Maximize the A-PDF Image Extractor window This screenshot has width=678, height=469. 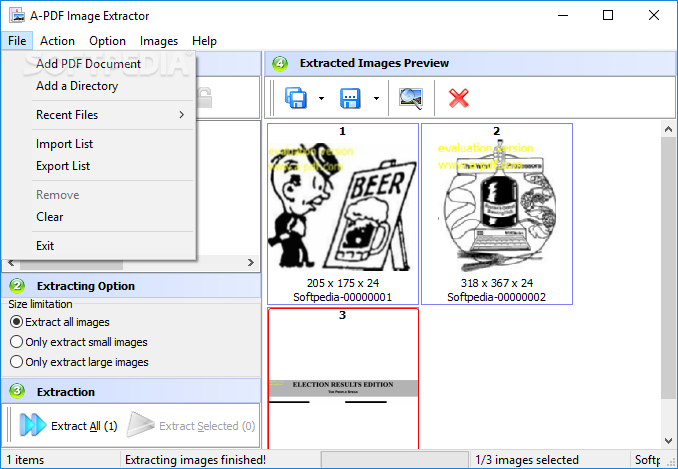(x=608, y=15)
